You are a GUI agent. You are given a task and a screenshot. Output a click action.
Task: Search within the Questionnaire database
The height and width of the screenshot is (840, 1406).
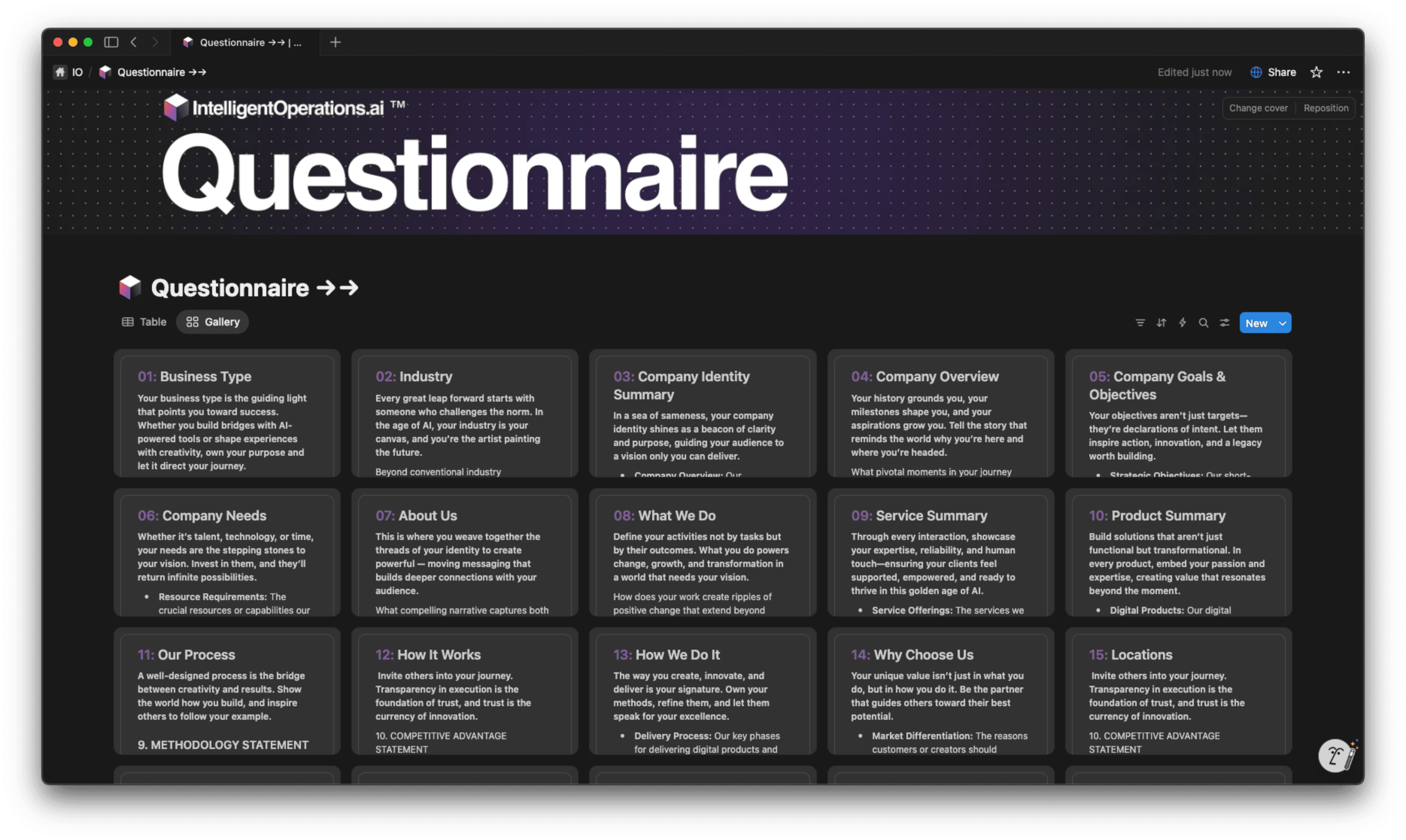point(1203,322)
